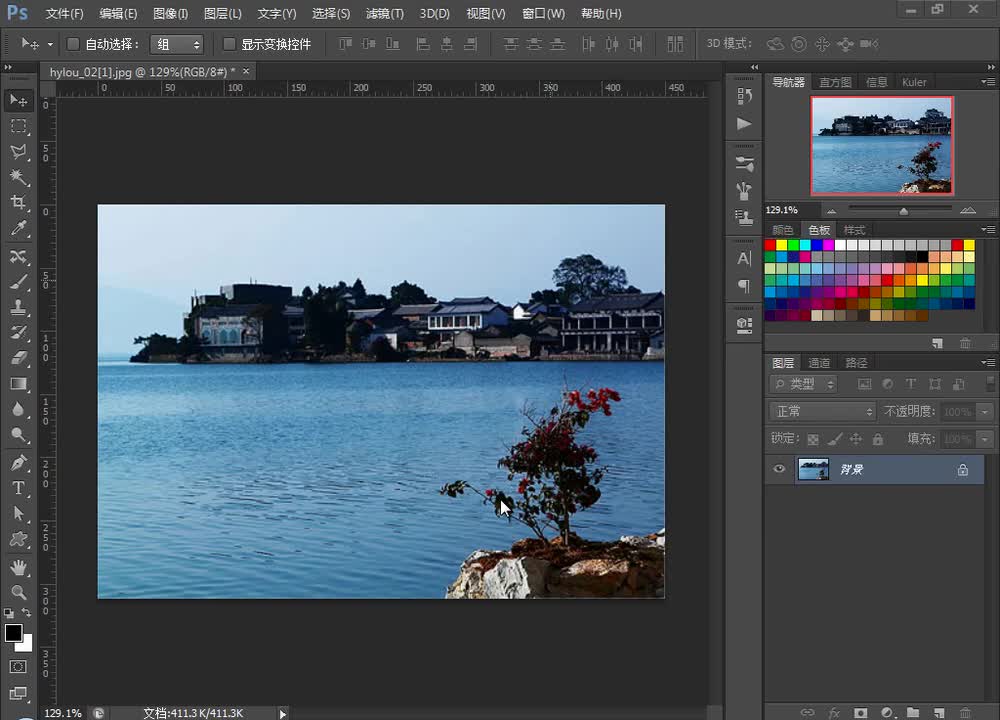Image resolution: width=1000 pixels, height=720 pixels.
Task: Enable the 自动选择 checkbox
Action: pos(73,44)
